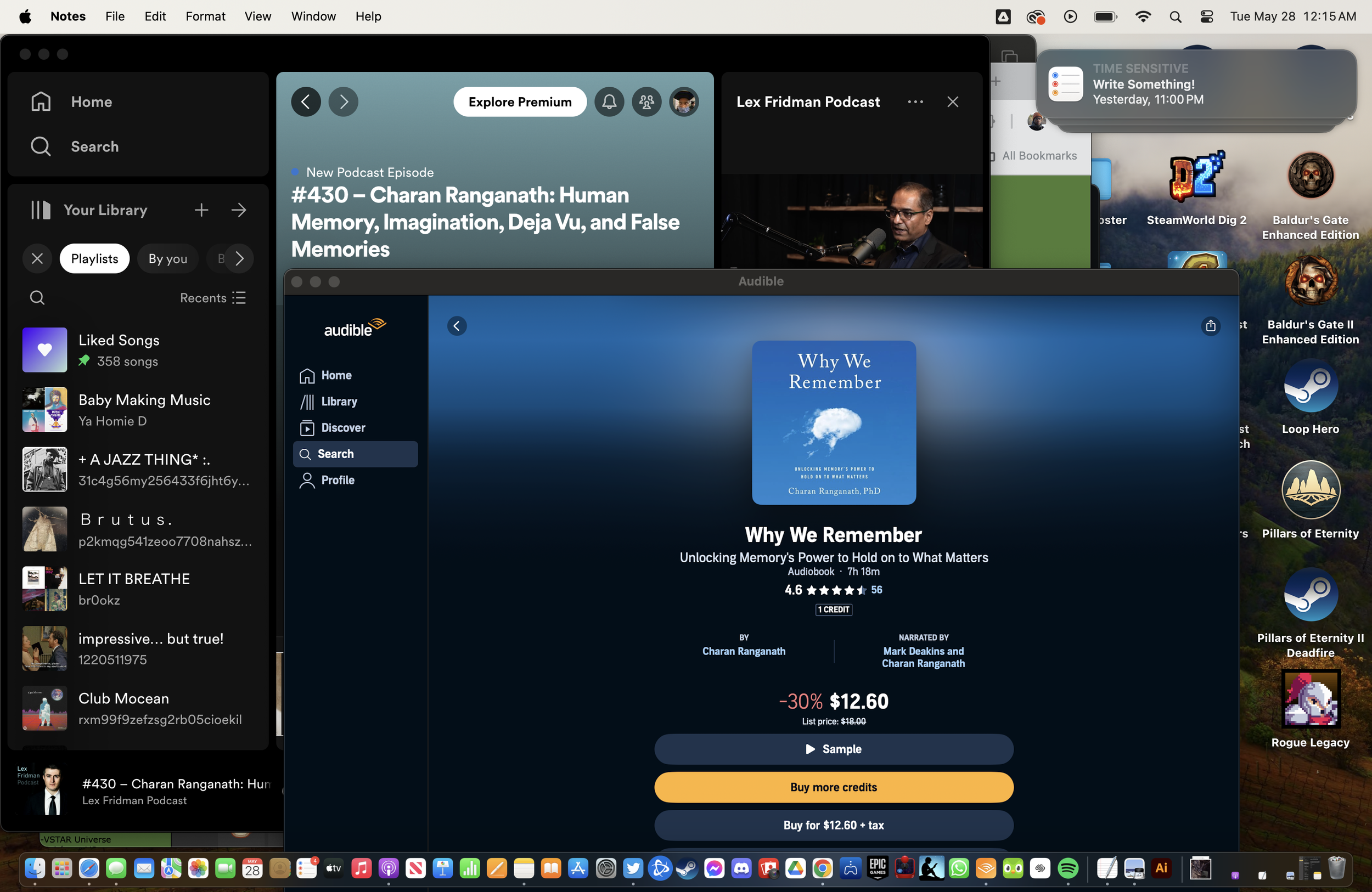Open the Format menu

point(205,16)
